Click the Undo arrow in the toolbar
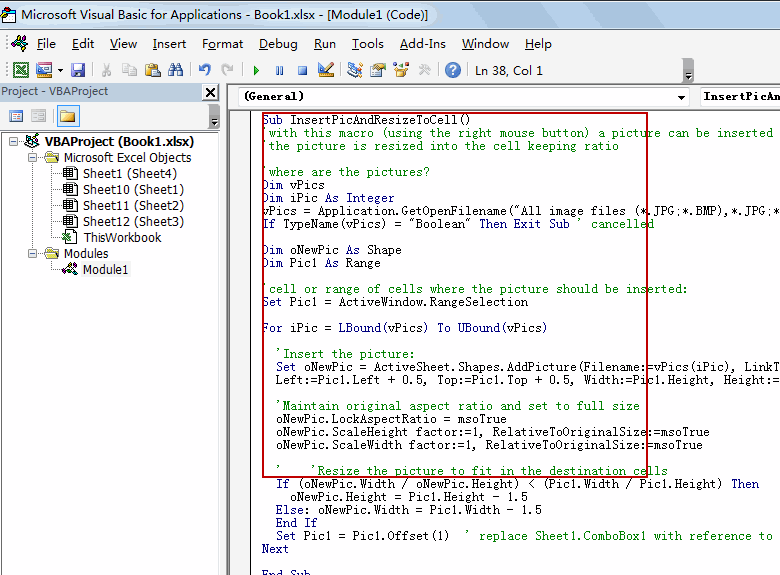780x575 pixels. click(x=205, y=70)
